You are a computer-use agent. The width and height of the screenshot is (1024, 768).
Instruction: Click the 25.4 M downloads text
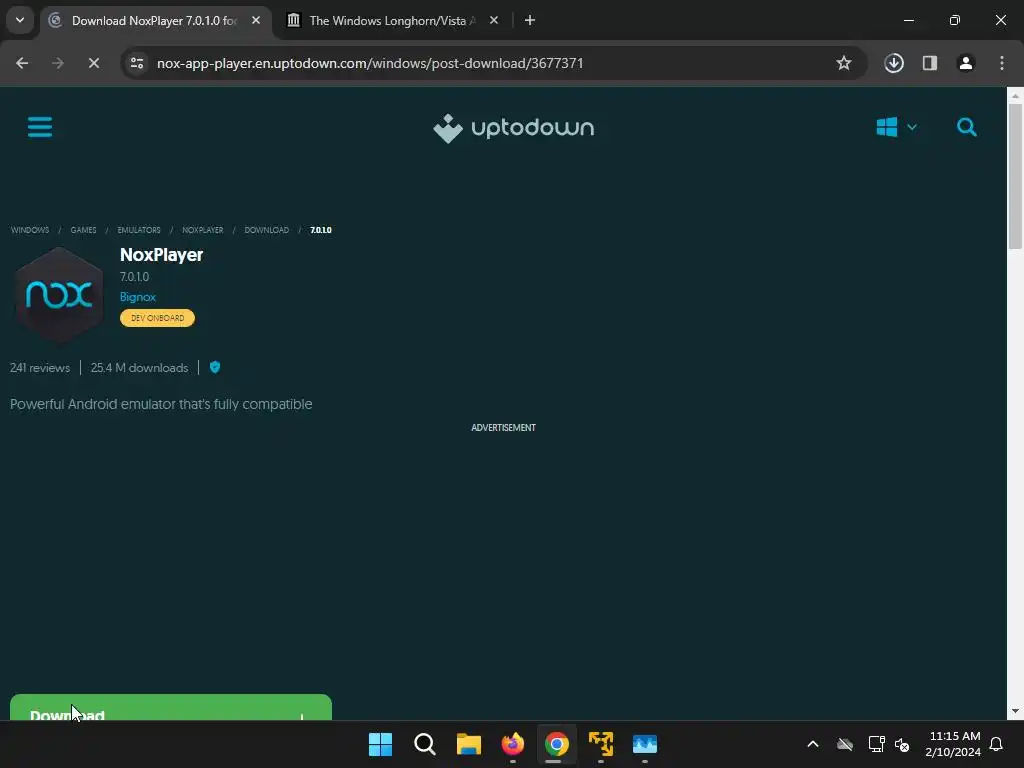[139, 368]
